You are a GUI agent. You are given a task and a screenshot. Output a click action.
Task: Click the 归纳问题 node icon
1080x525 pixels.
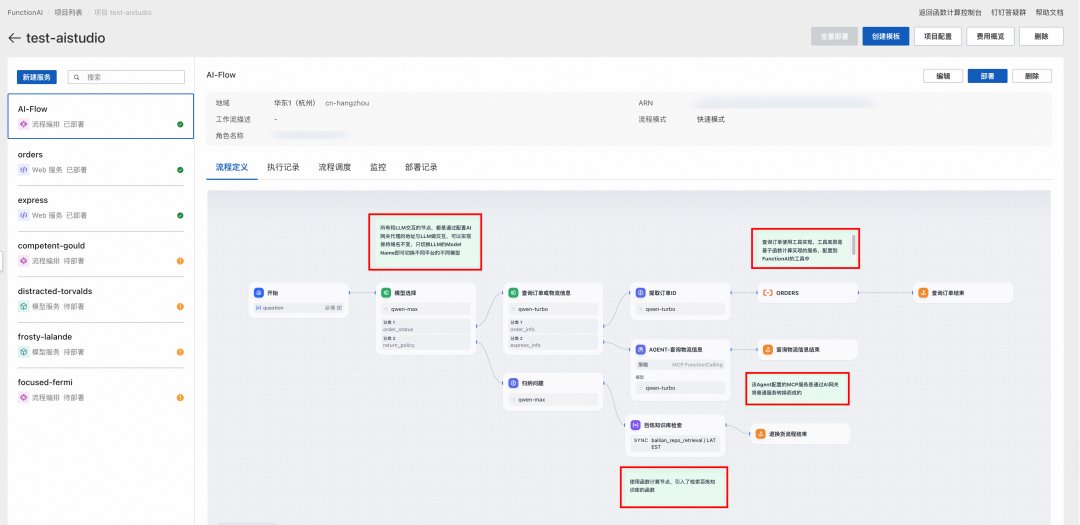click(513, 383)
